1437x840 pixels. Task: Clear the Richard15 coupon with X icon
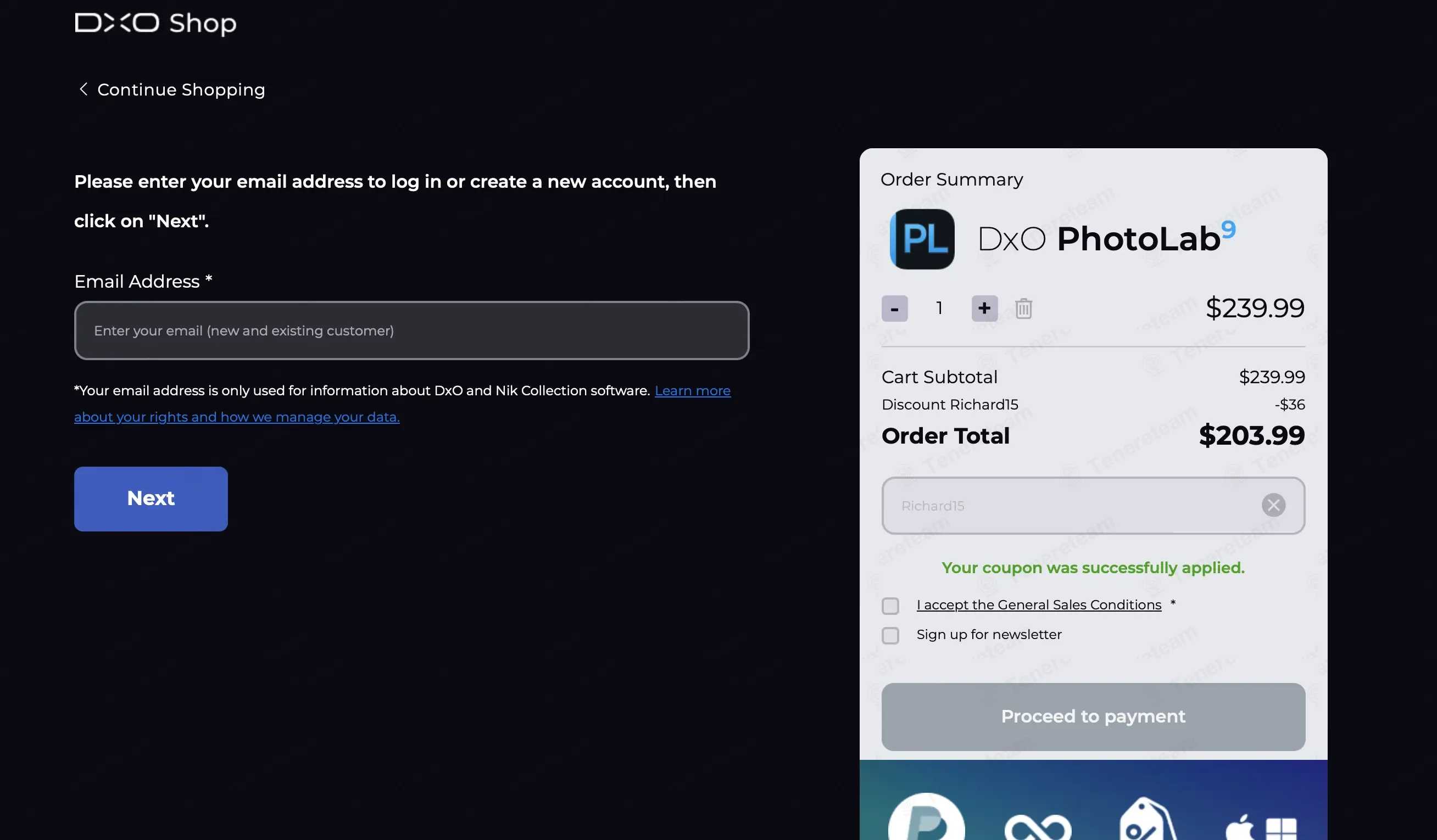pos(1273,505)
